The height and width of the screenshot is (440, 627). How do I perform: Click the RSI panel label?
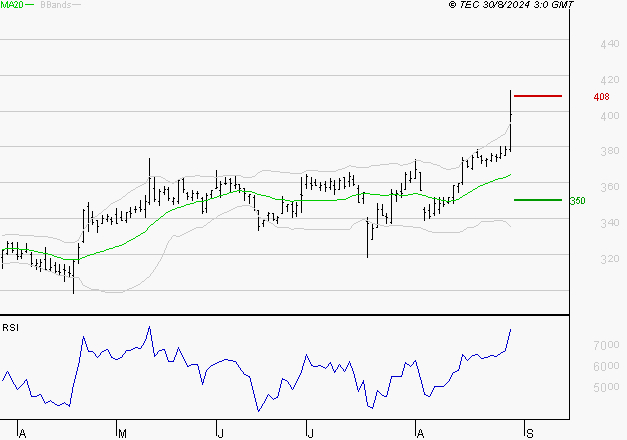(x=10, y=328)
